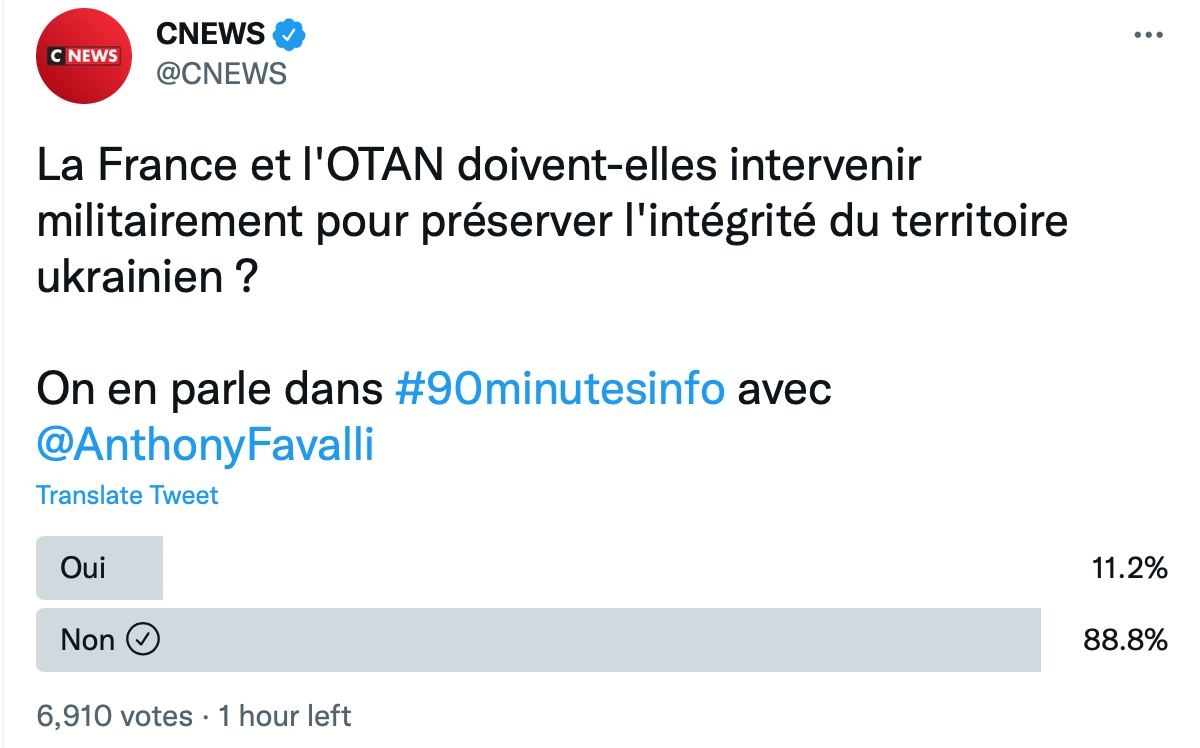The image size is (1200, 748).
Task: Click the 6,910 votes count
Action: tap(115, 716)
